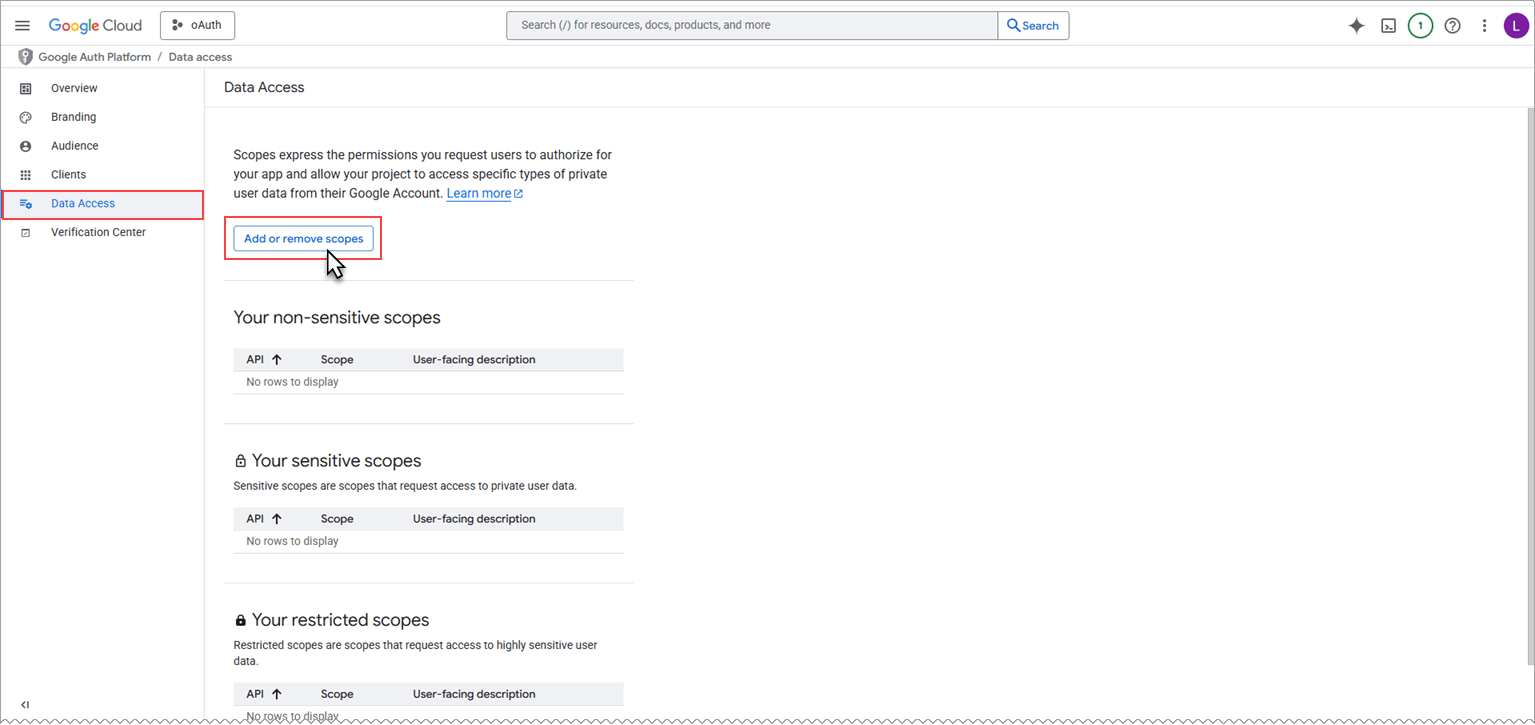Click the Google Cloud logo

pyautogui.click(x=95, y=25)
